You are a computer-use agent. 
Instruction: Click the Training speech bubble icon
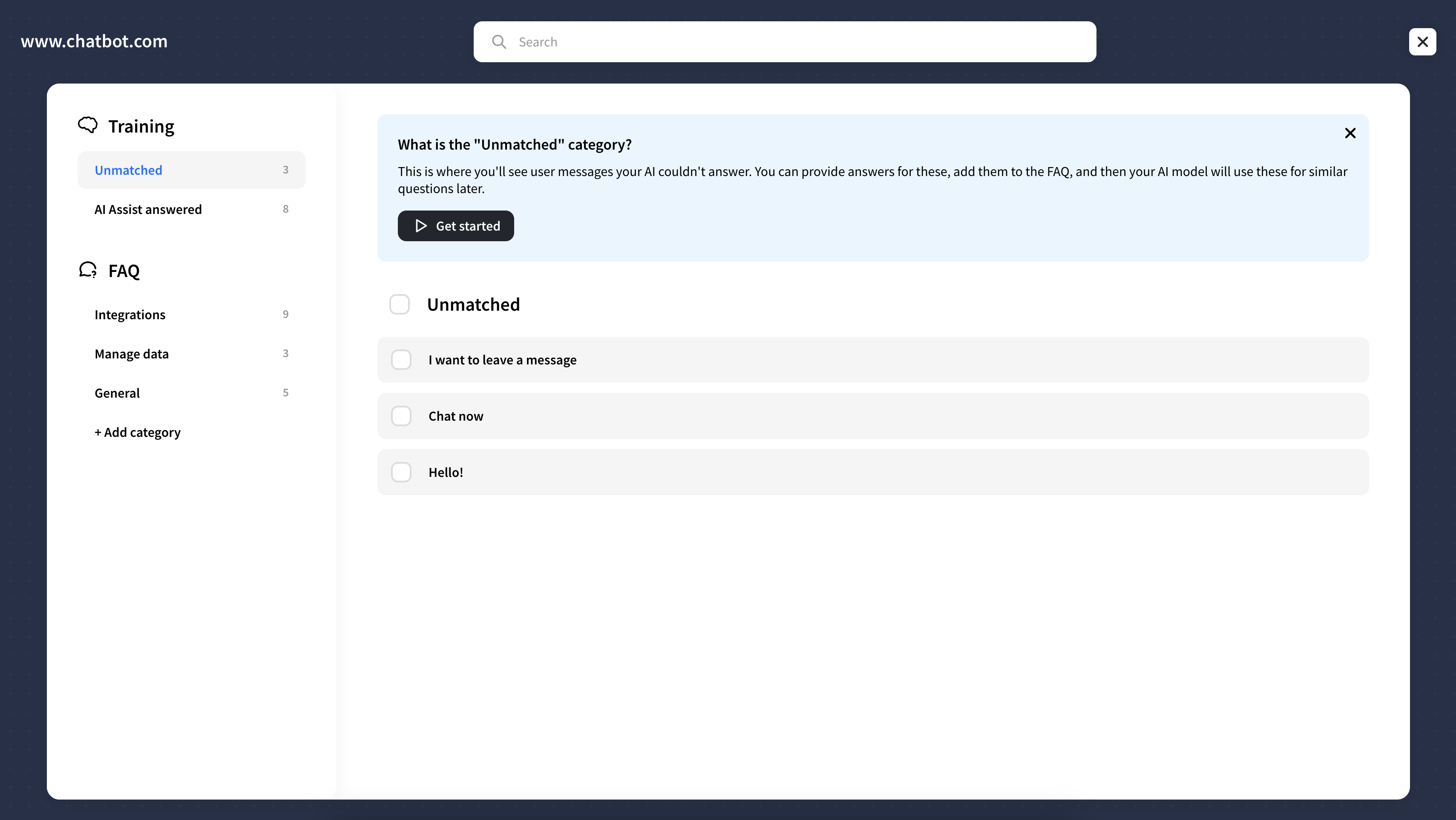click(x=88, y=125)
